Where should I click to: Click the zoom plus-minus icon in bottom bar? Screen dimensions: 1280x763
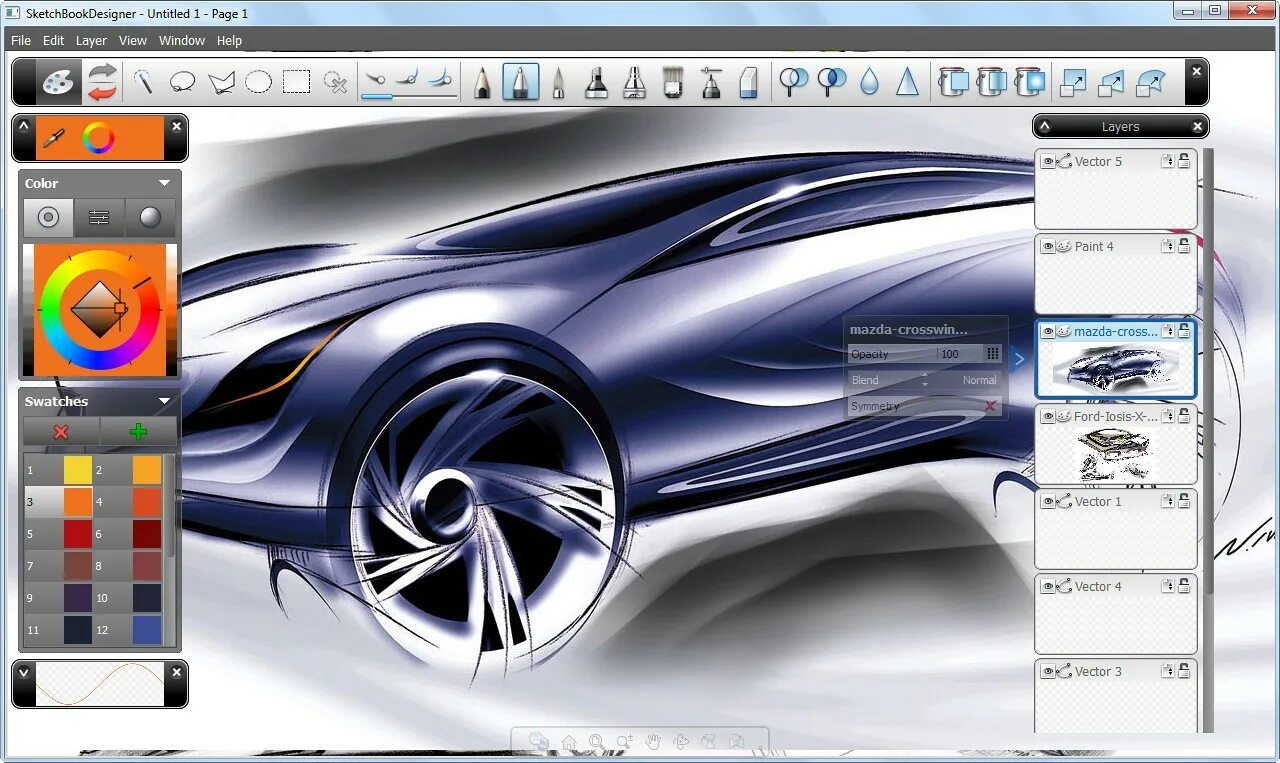(625, 742)
